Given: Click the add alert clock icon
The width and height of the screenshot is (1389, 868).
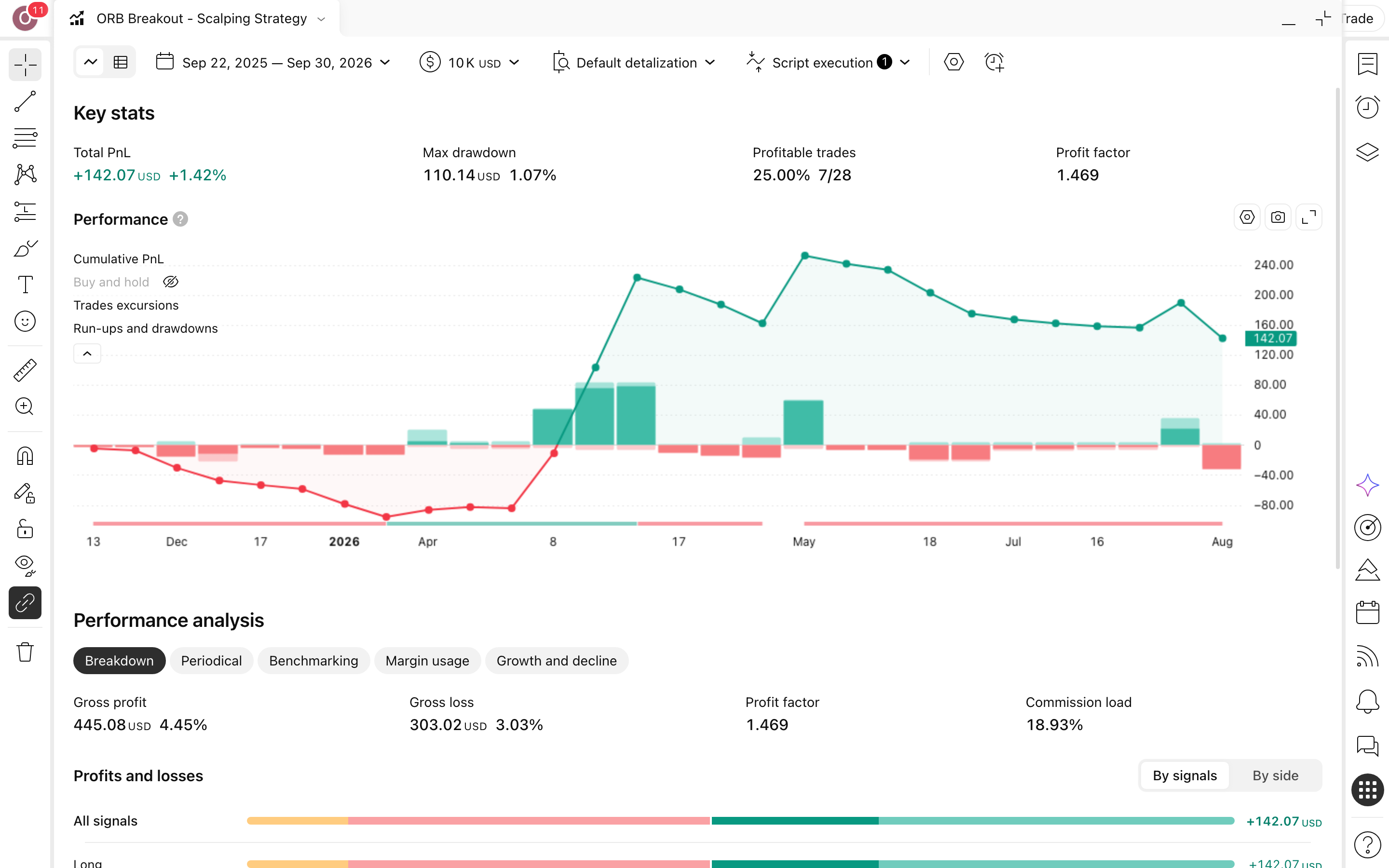Looking at the screenshot, I should (994, 62).
